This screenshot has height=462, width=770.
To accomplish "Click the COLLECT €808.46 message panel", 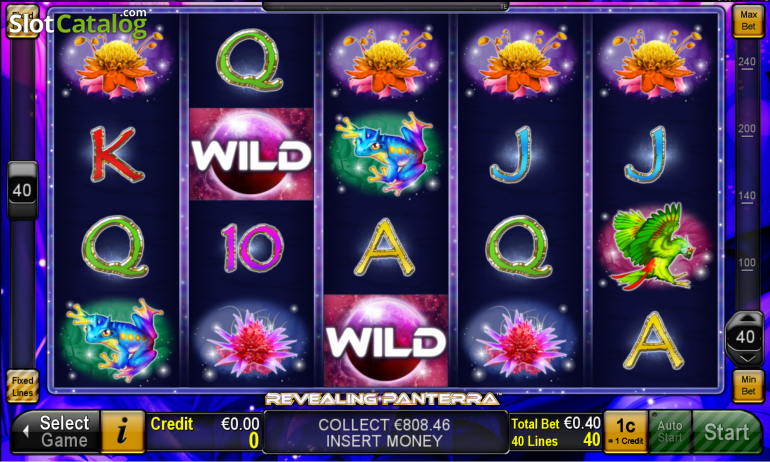I will click(385, 432).
